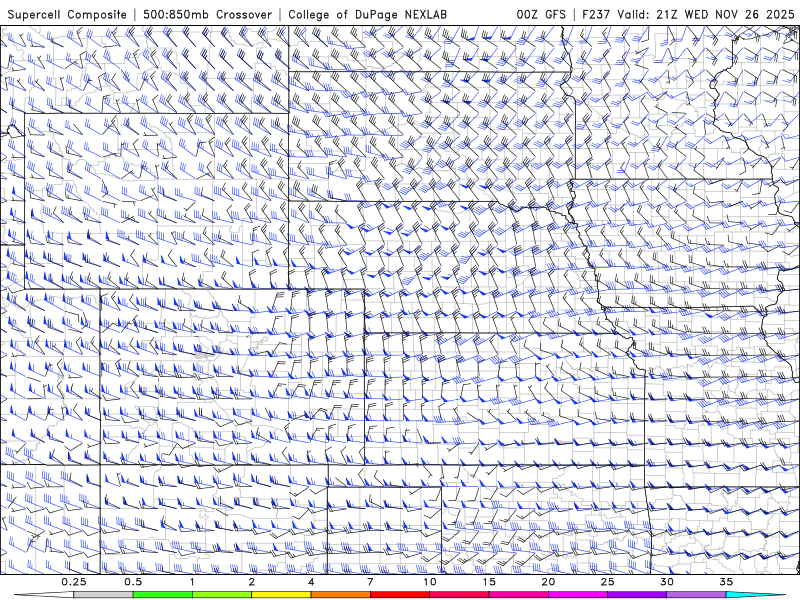
Task: Select the lime green swatch between 1 and 2
Action: click(222, 595)
